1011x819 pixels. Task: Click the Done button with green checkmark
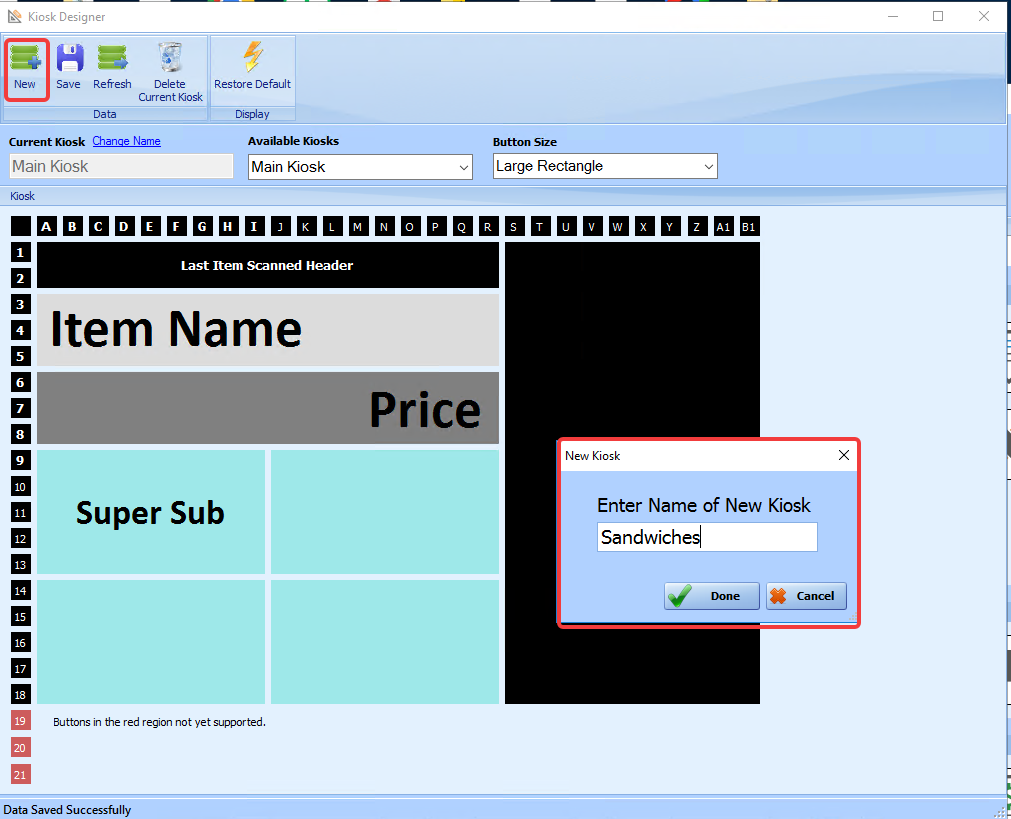pos(712,596)
